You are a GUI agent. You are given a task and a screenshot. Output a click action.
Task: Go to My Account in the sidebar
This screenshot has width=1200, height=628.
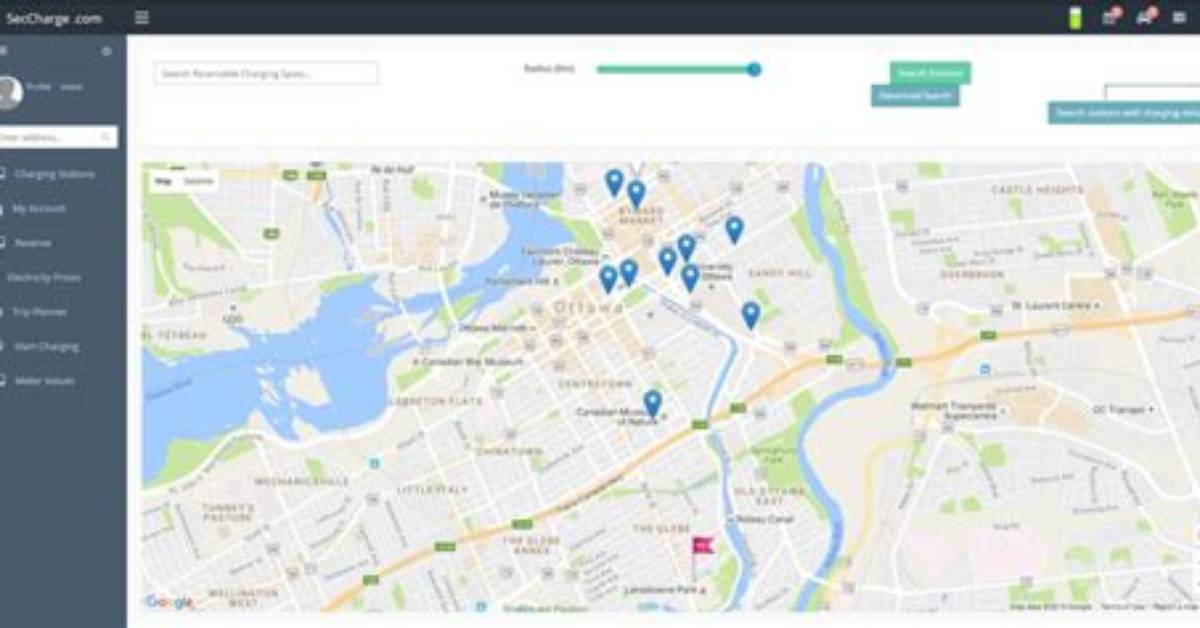pyautogui.click(x=39, y=209)
